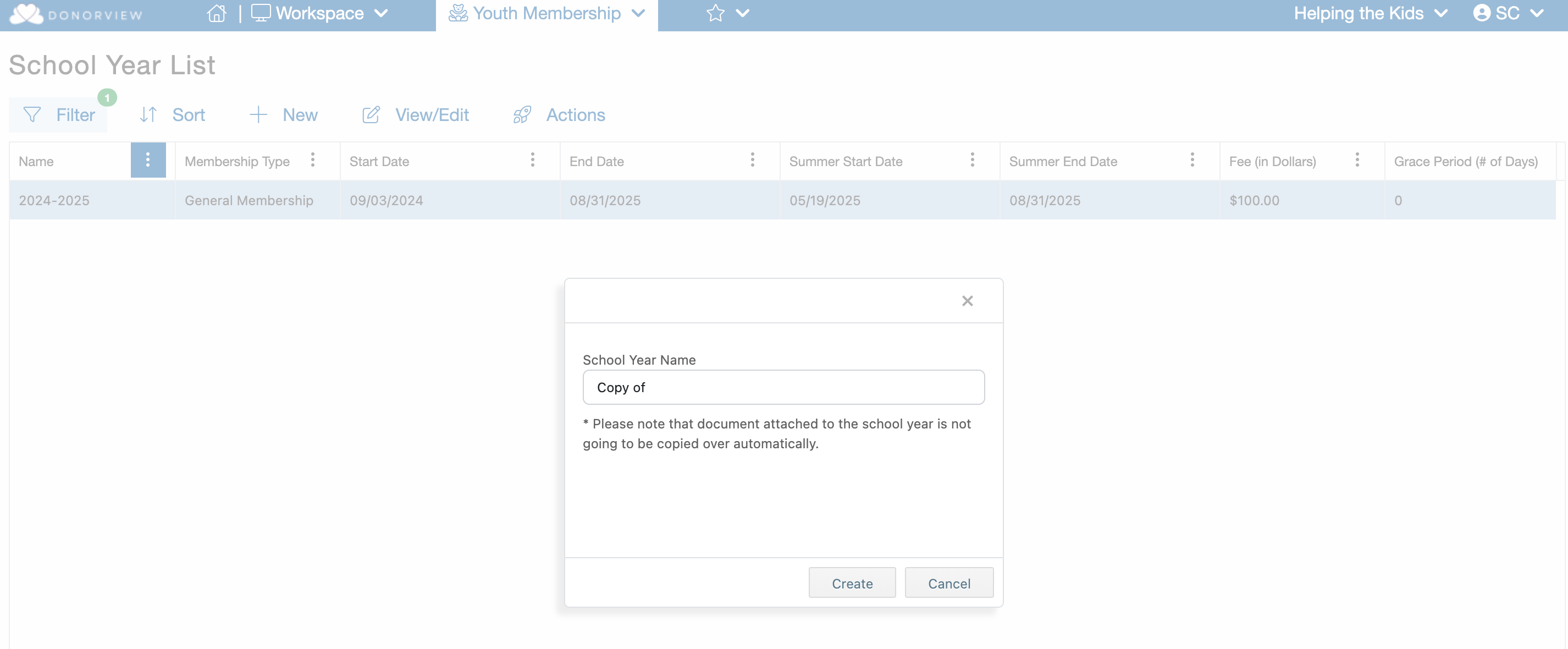Click the DonorView logo
1568x649 pixels.
coord(77,14)
